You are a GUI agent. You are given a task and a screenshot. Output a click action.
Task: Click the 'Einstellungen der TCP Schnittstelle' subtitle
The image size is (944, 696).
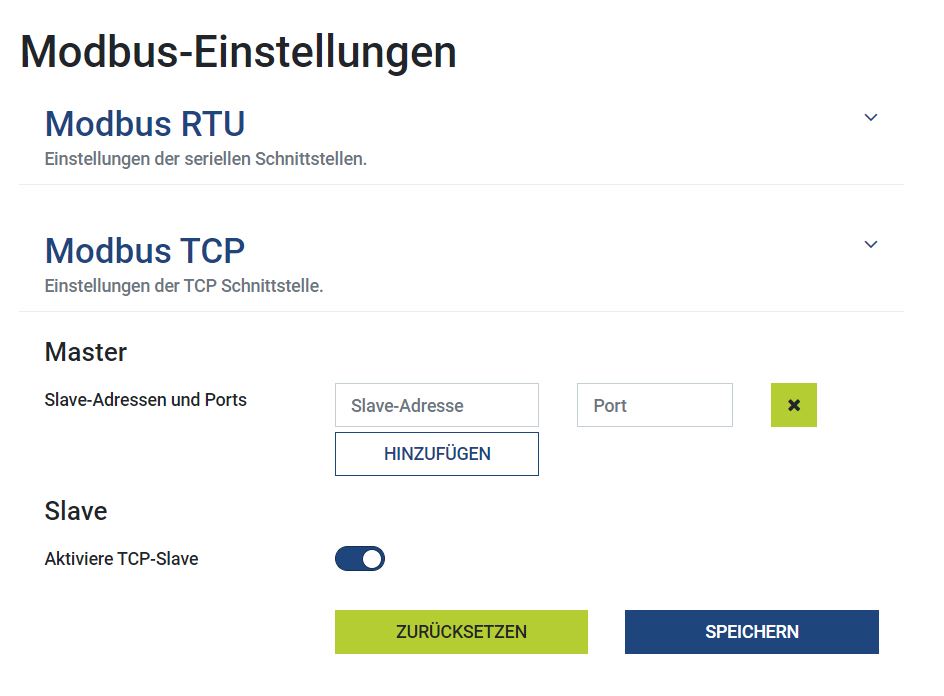[x=184, y=286]
